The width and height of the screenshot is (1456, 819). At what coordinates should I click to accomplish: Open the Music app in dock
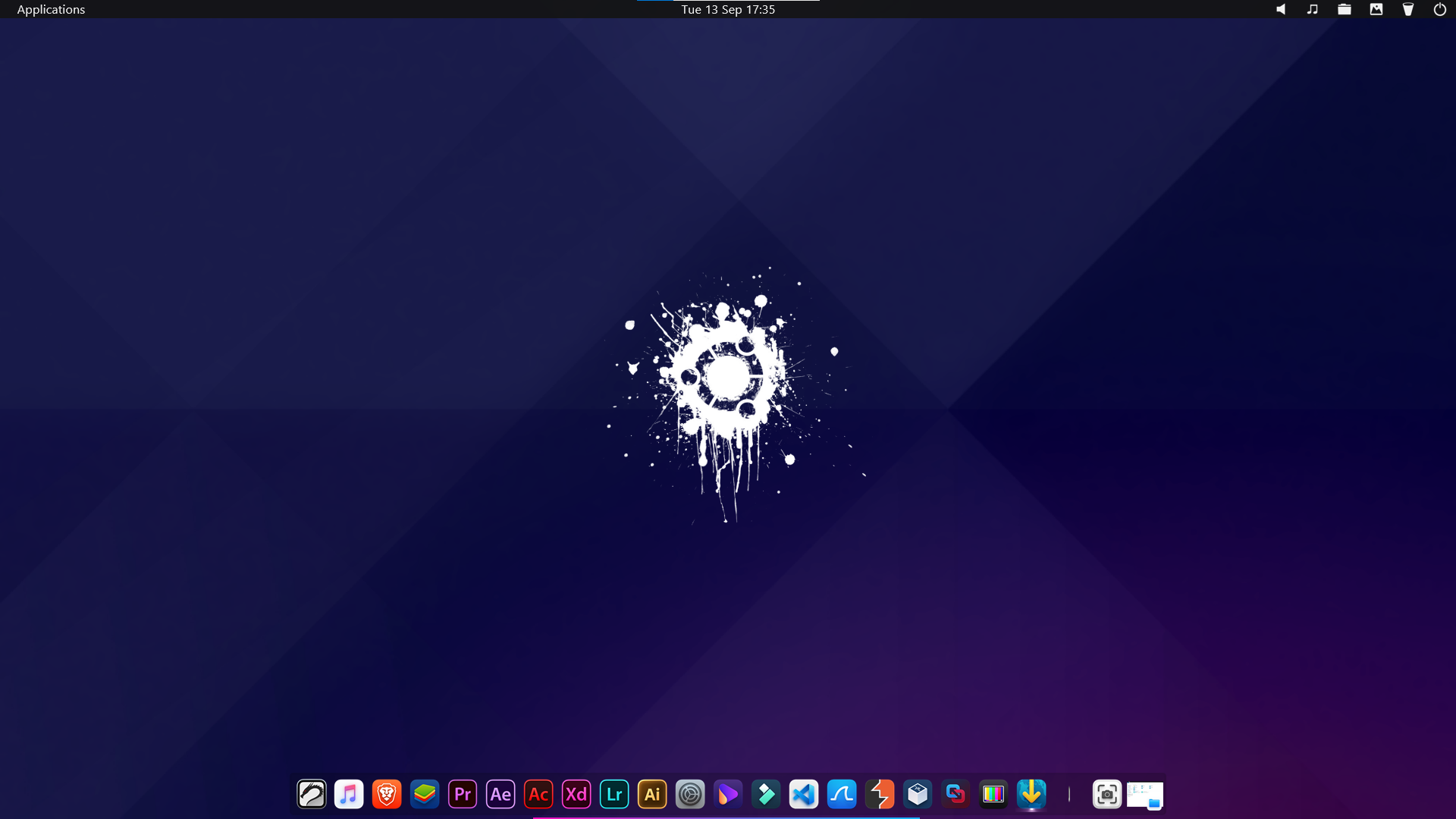pos(349,794)
